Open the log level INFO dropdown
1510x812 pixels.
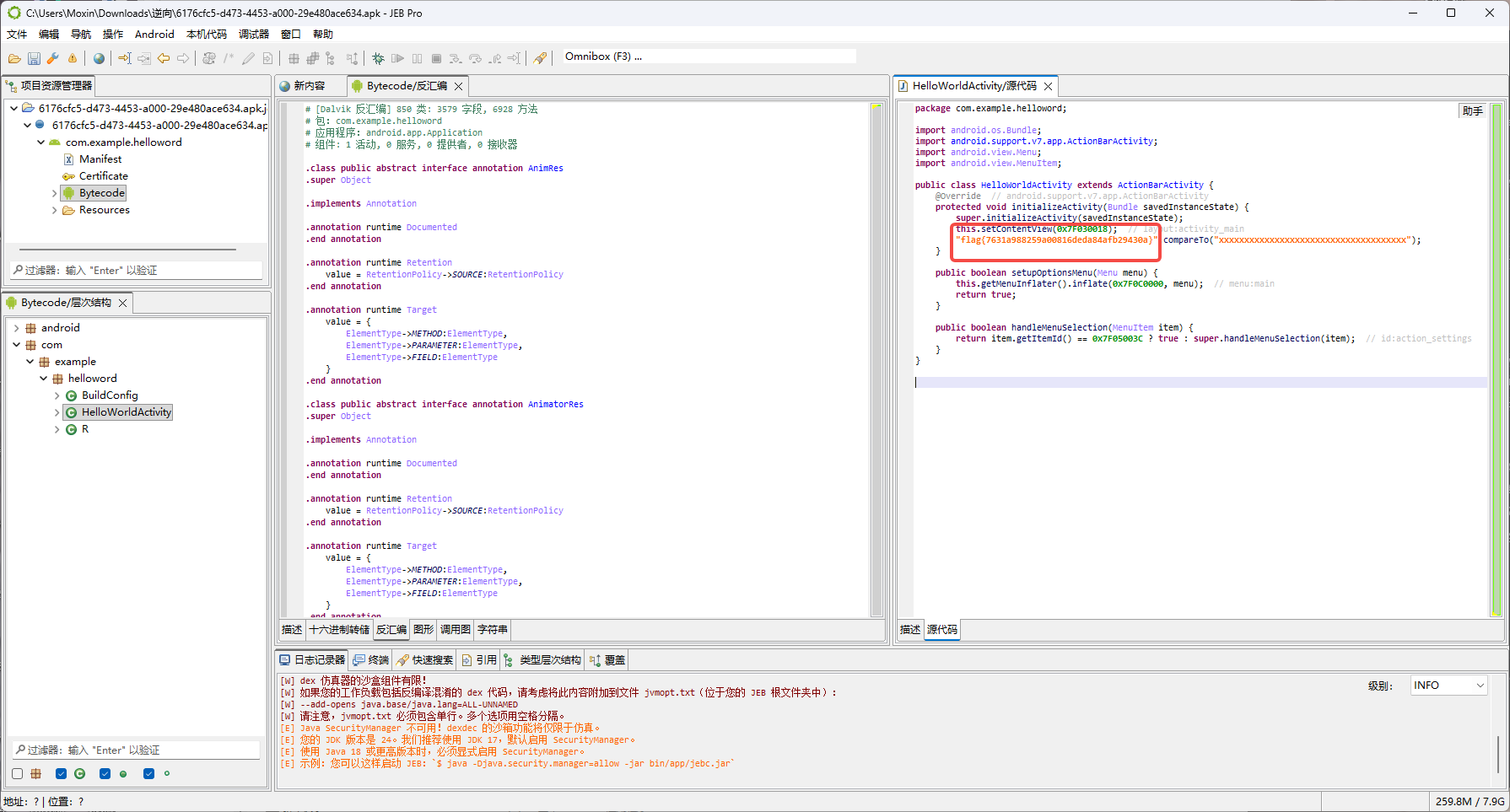coord(1448,686)
